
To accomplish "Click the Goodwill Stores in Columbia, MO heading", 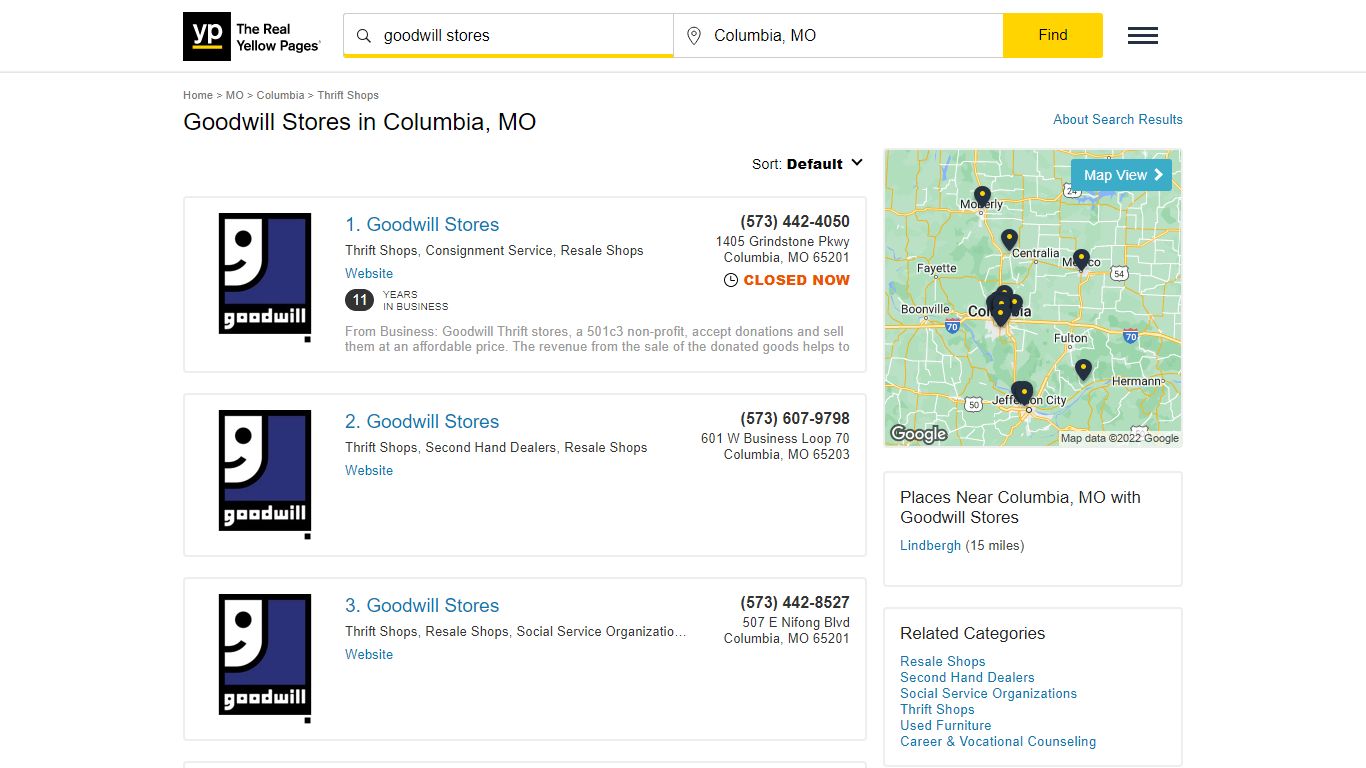I will [360, 122].
